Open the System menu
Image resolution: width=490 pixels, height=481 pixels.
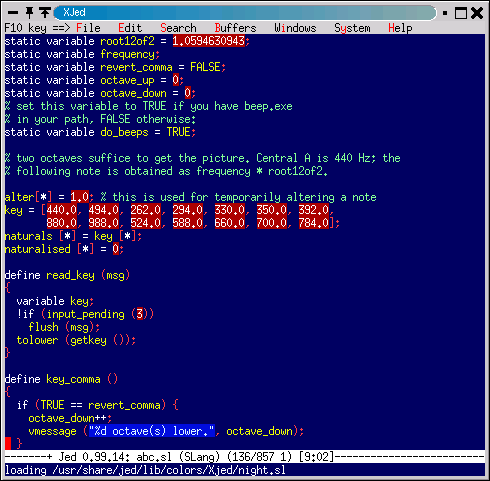352,28
